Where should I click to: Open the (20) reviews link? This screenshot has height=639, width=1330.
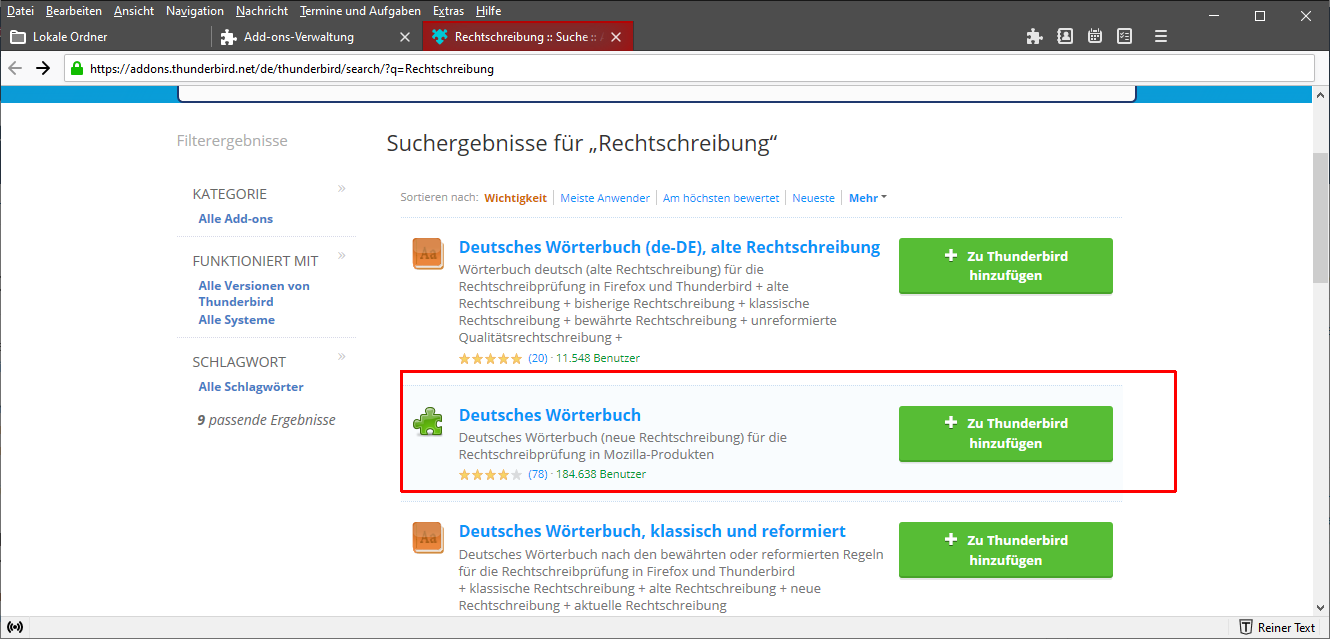538,358
